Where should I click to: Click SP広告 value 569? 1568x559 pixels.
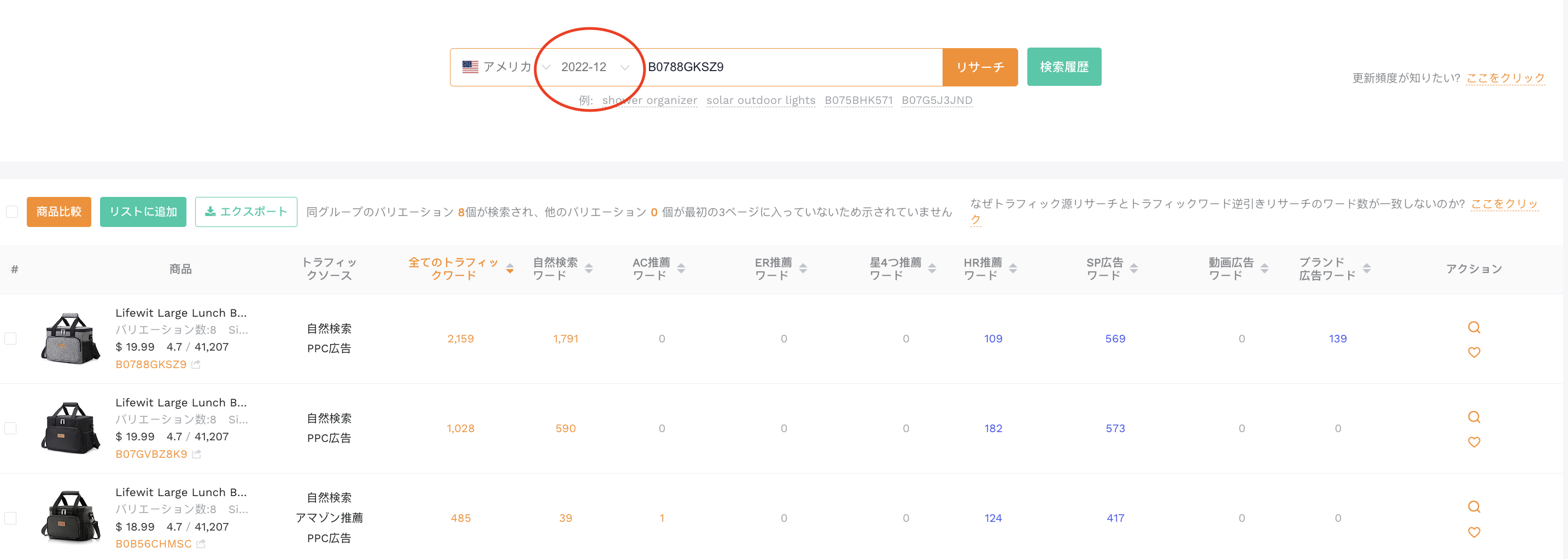tap(1115, 339)
